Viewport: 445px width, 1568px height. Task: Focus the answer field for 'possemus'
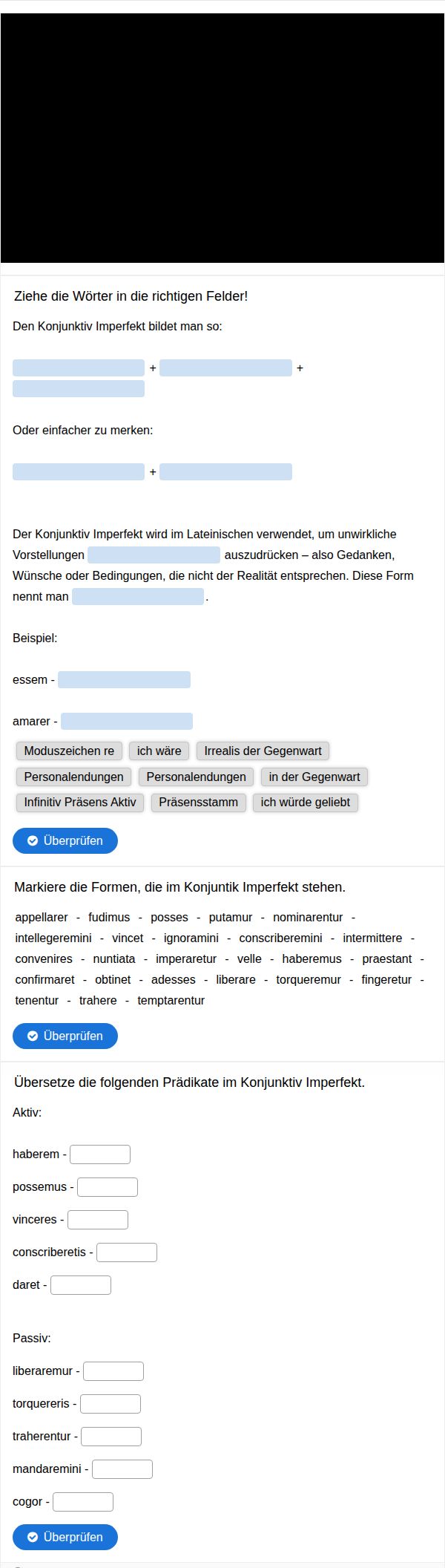tap(108, 1186)
